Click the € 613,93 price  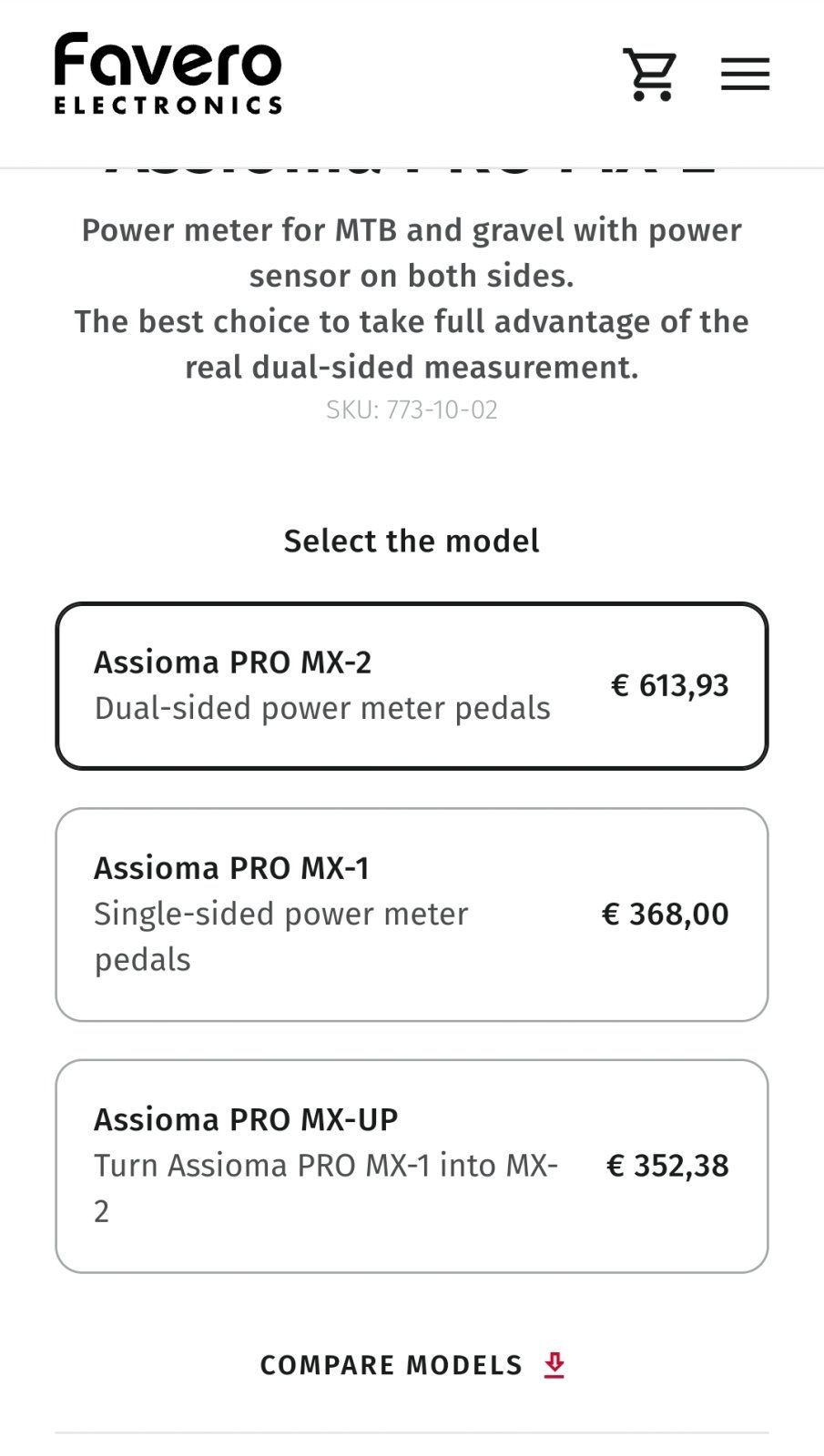[669, 685]
